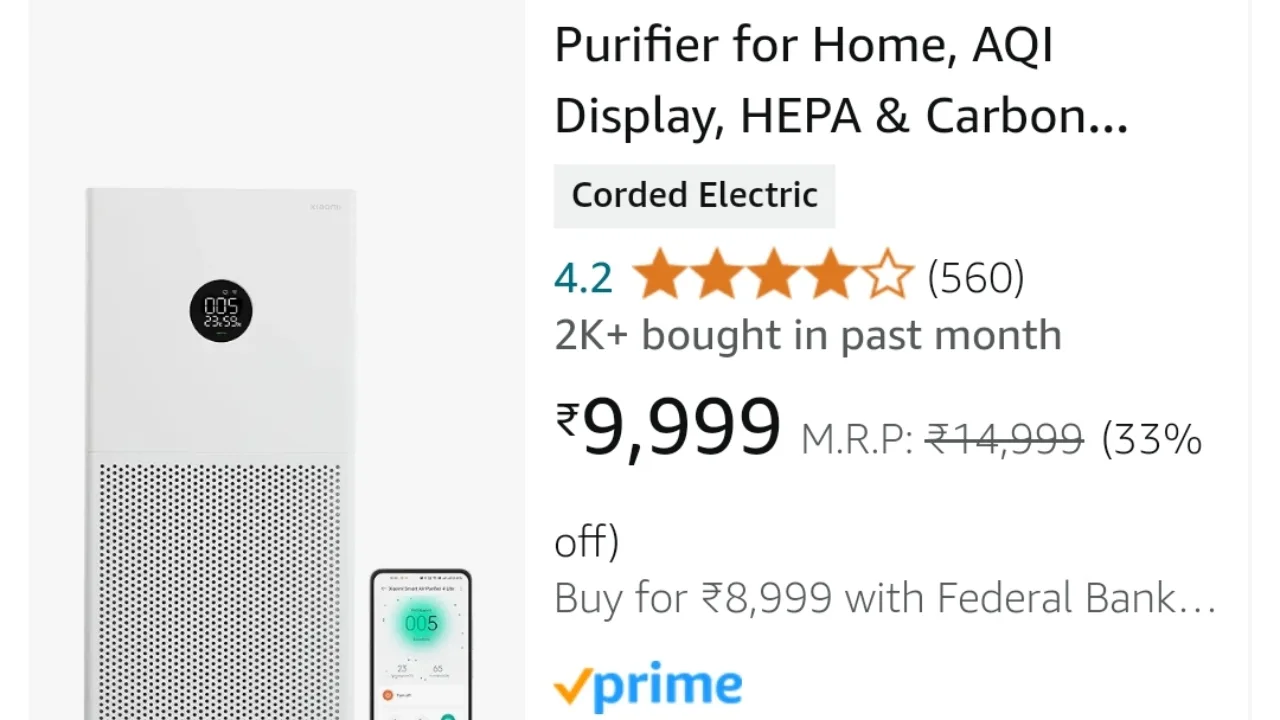Open the air purifier product title
The height and width of the screenshot is (720, 1280).
(x=841, y=80)
